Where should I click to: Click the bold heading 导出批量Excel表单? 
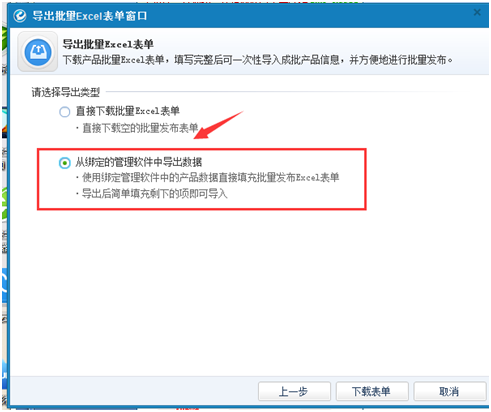pos(108,44)
